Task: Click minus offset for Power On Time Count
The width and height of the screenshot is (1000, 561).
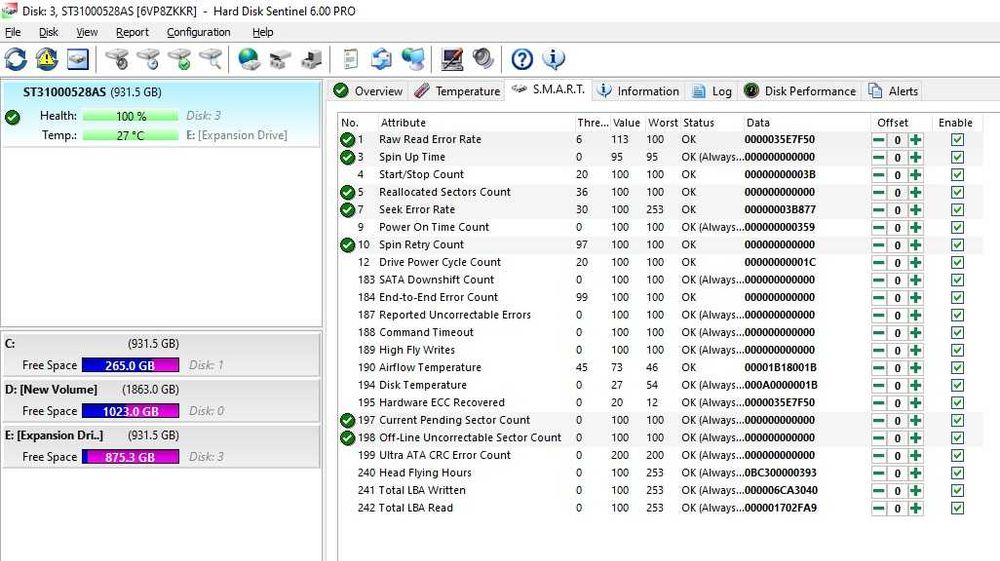Action: [x=879, y=228]
